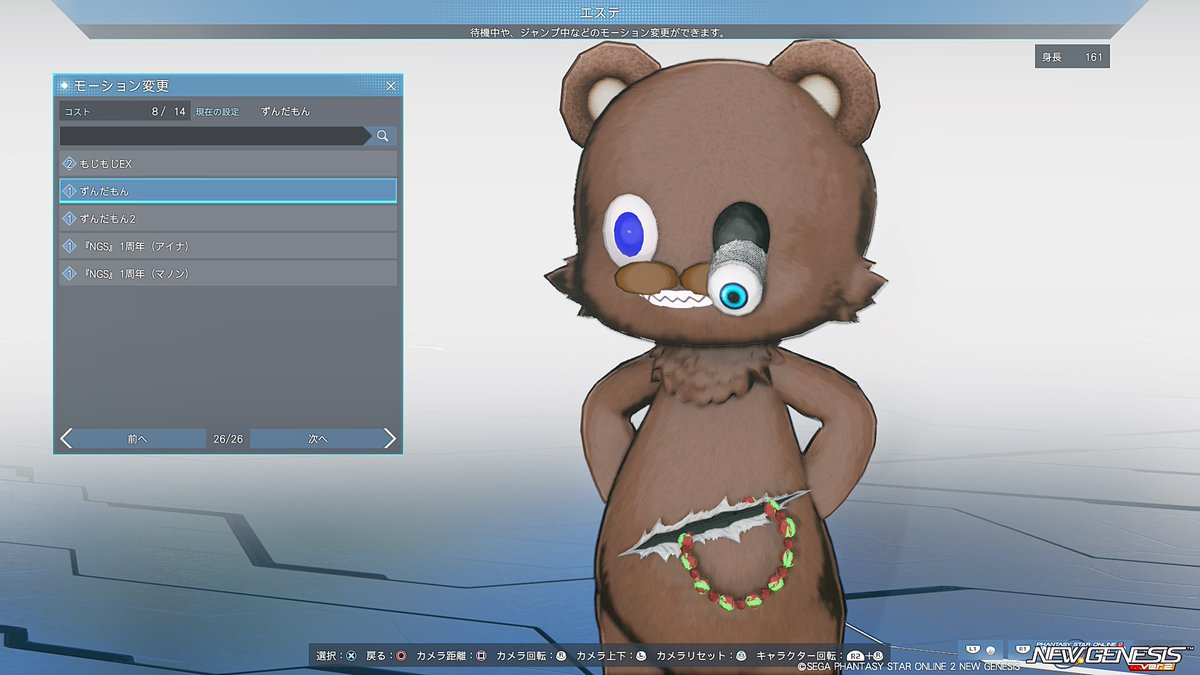Focus the motion search input field
This screenshot has width=1200, height=675.
click(x=213, y=136)
